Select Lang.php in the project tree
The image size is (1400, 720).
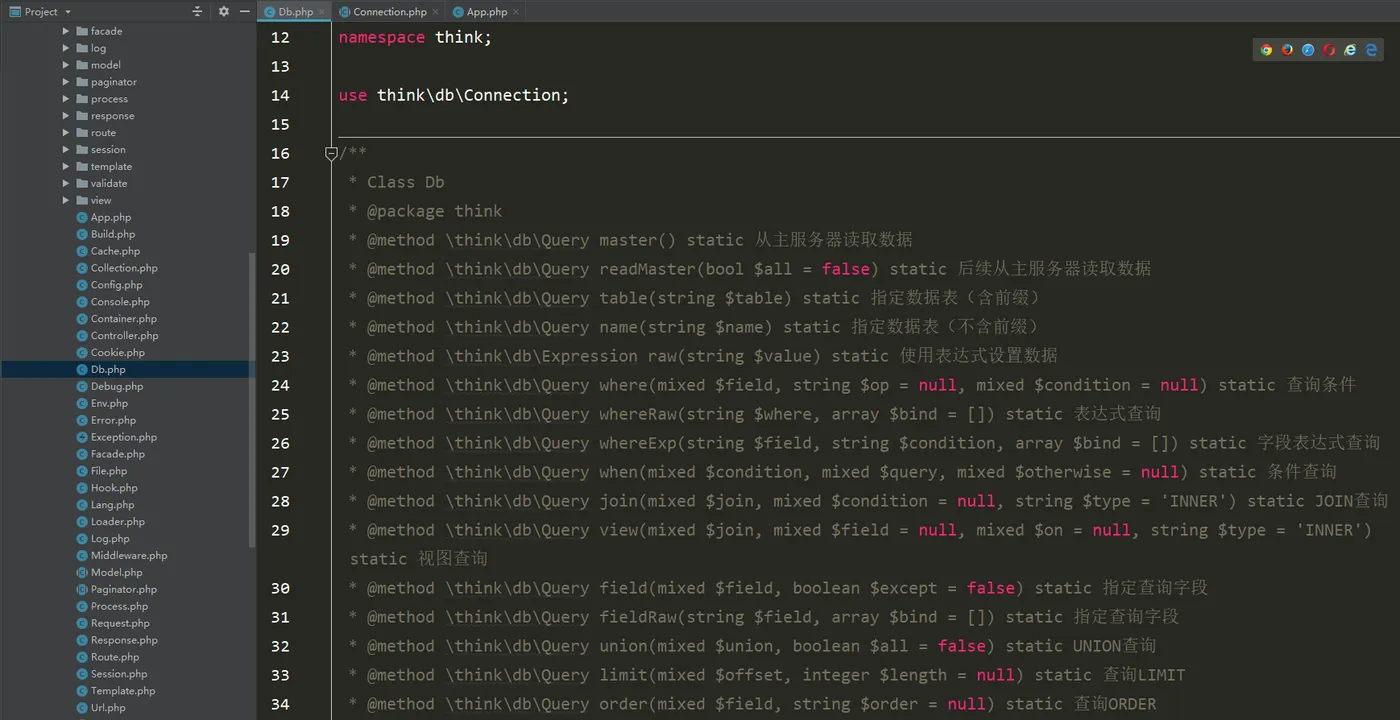click(x=105, y=505)
